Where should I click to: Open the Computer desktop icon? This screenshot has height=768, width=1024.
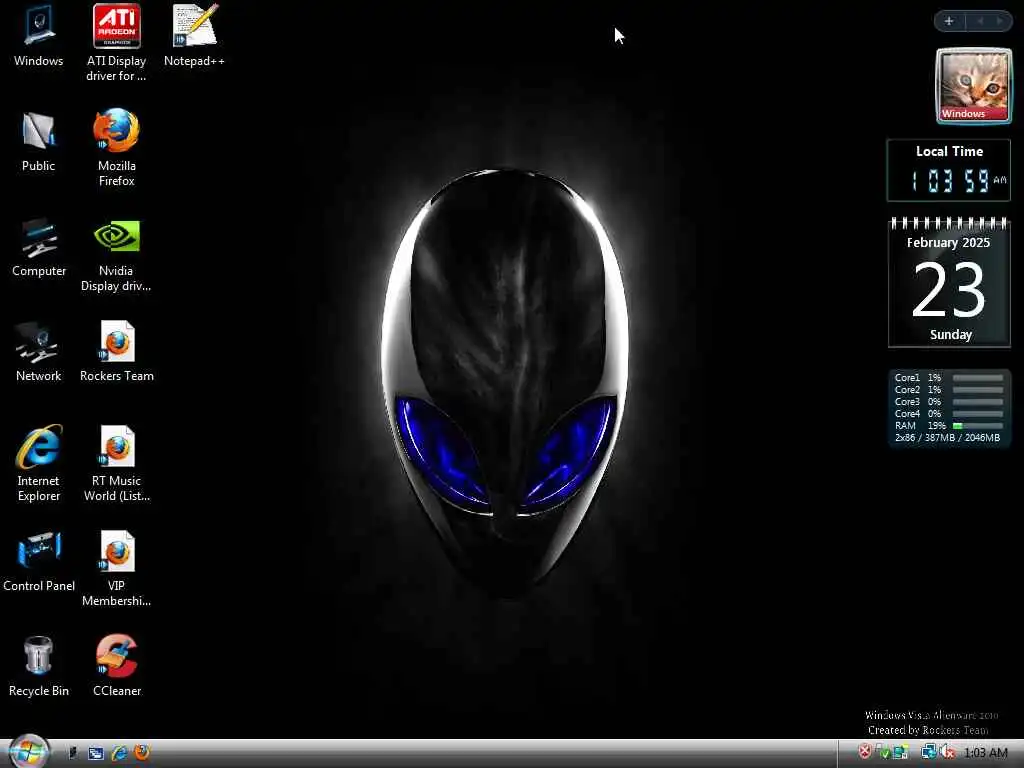39,247
